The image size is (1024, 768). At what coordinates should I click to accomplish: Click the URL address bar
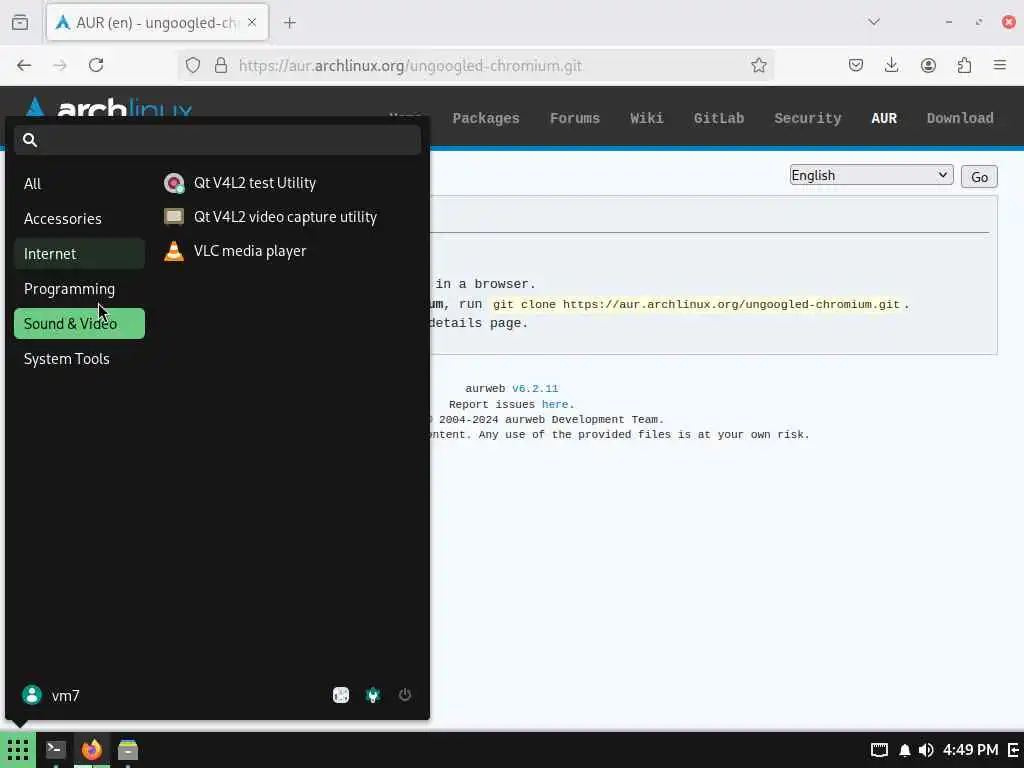point(475,65)
